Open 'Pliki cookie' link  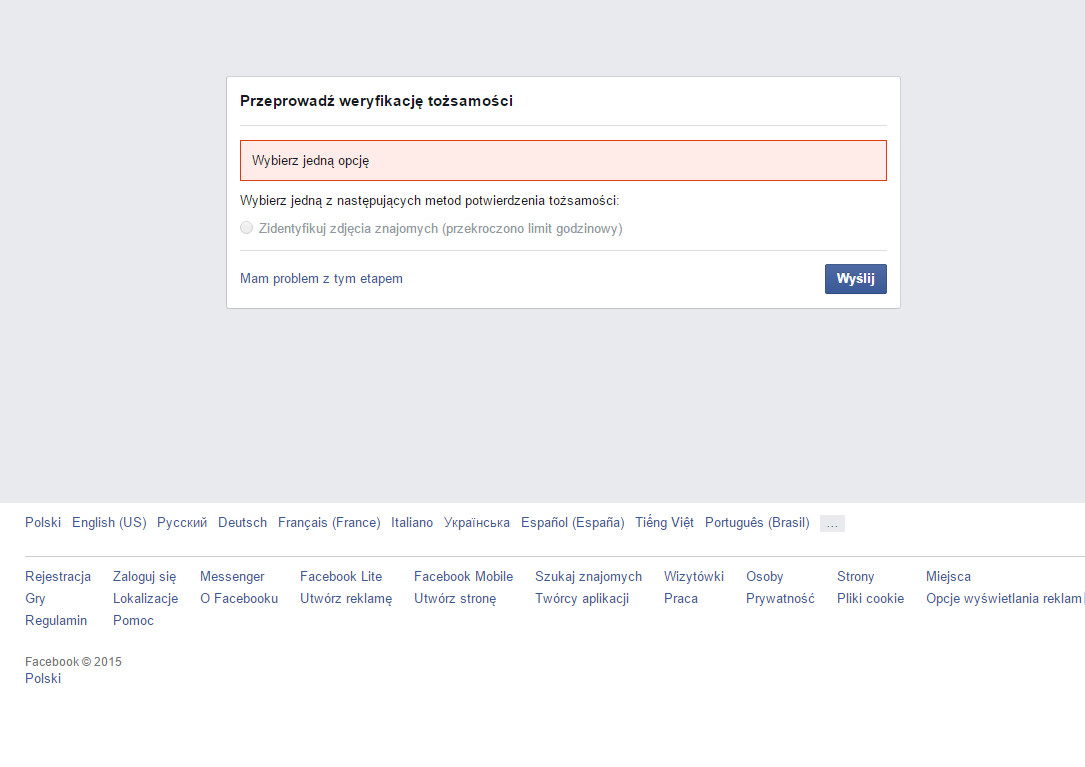[870, 599]
